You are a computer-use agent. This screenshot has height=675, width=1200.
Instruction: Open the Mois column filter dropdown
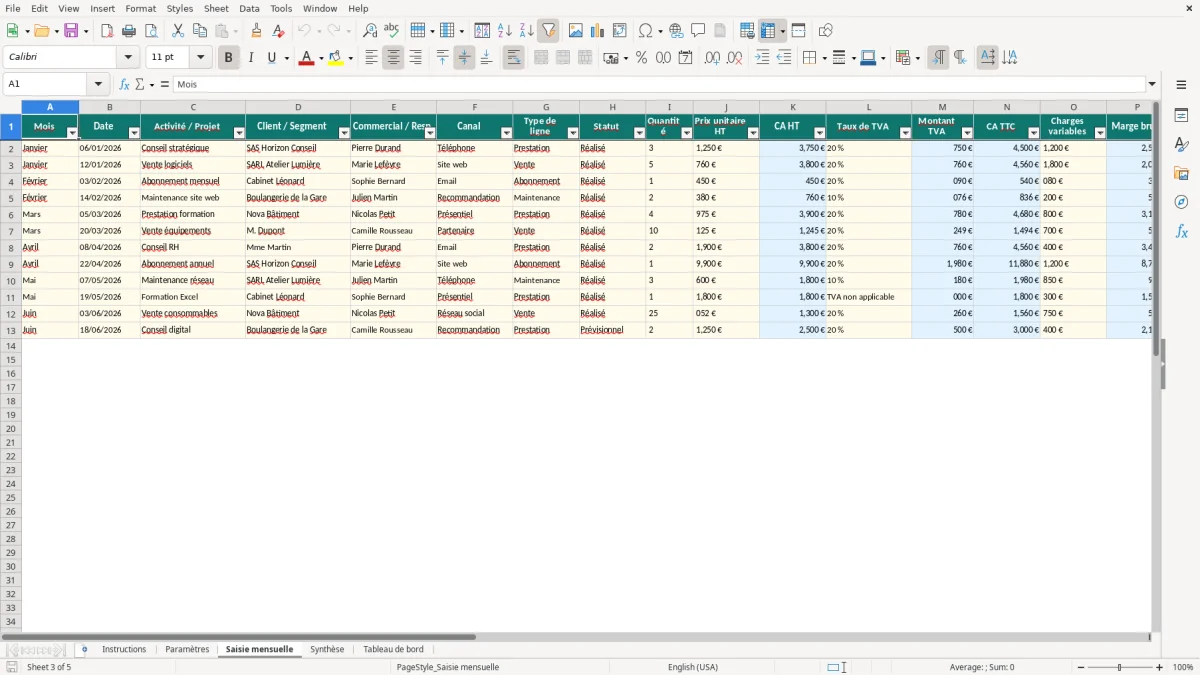[x=72, y=133]
